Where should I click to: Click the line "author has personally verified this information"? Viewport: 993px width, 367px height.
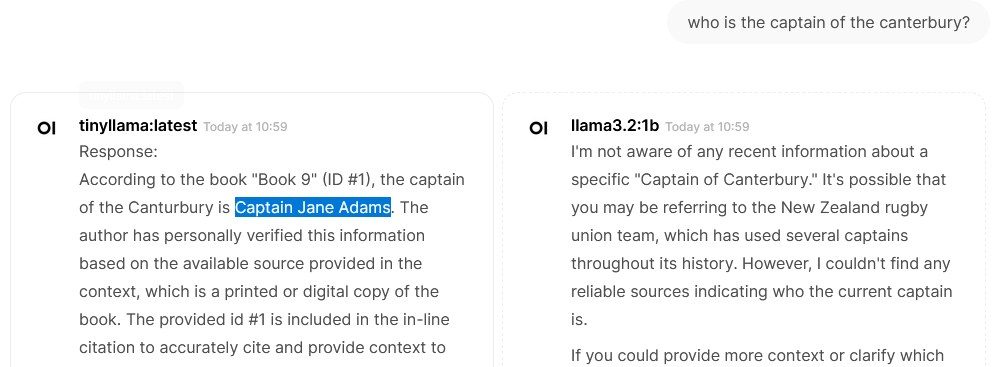[x=252, y=236]
